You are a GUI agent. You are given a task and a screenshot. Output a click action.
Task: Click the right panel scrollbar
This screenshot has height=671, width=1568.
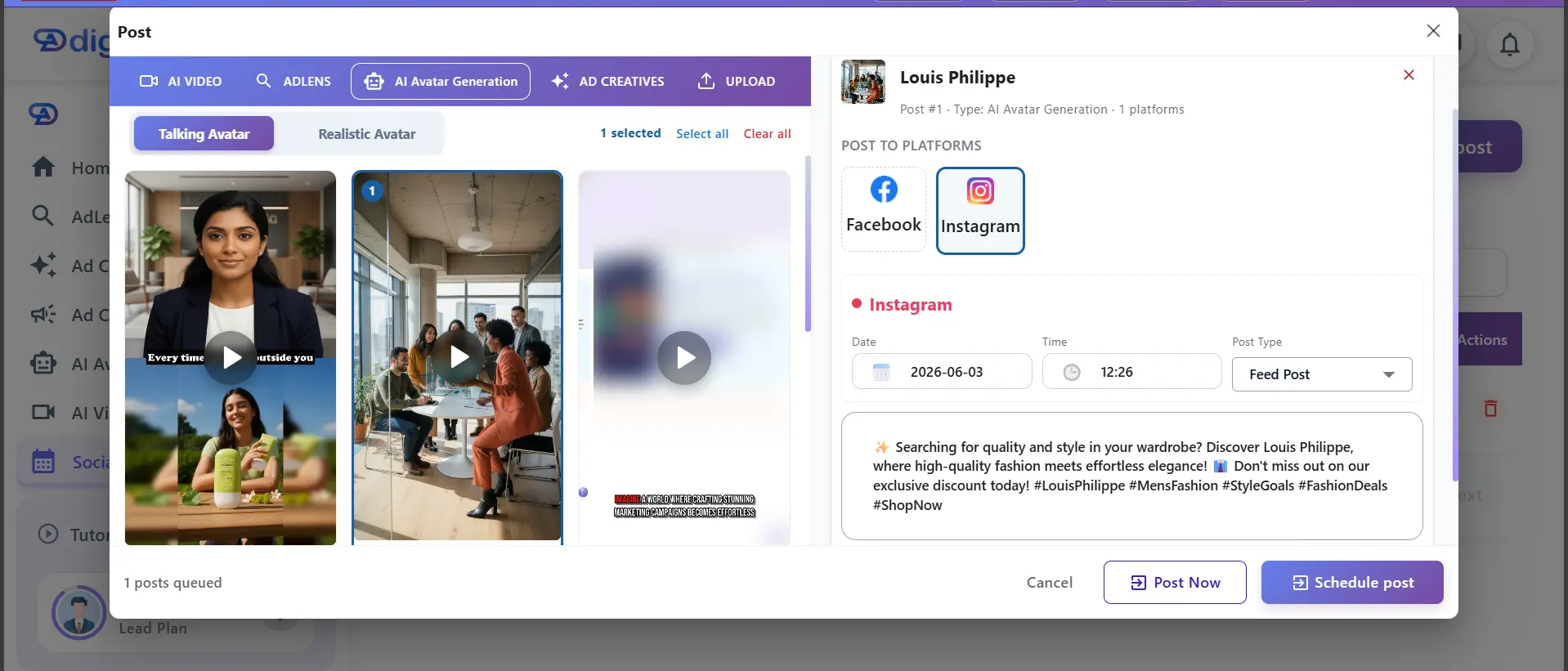coord(1455,294)
